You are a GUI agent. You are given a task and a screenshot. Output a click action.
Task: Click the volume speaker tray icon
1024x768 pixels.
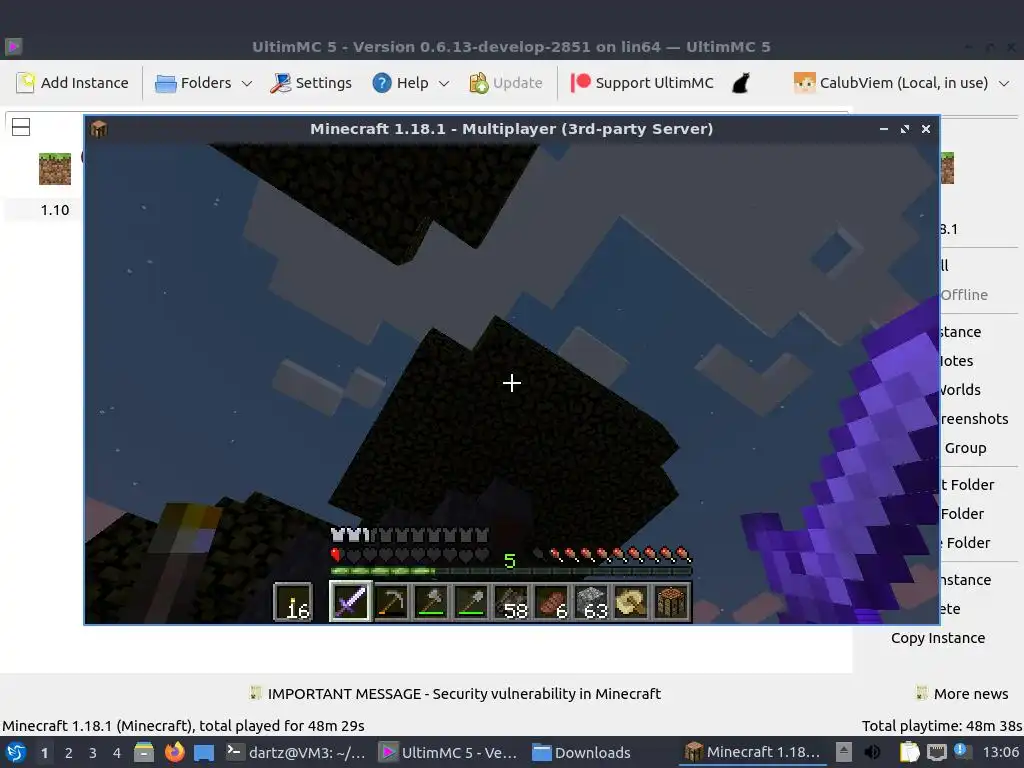point(872,752)
